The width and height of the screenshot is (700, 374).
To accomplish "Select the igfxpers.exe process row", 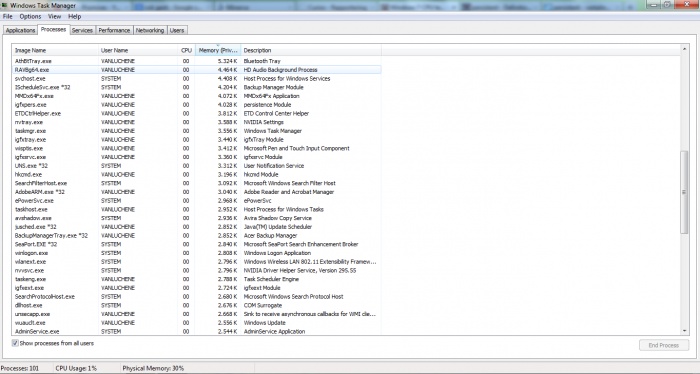I will (x=197, y=104).
